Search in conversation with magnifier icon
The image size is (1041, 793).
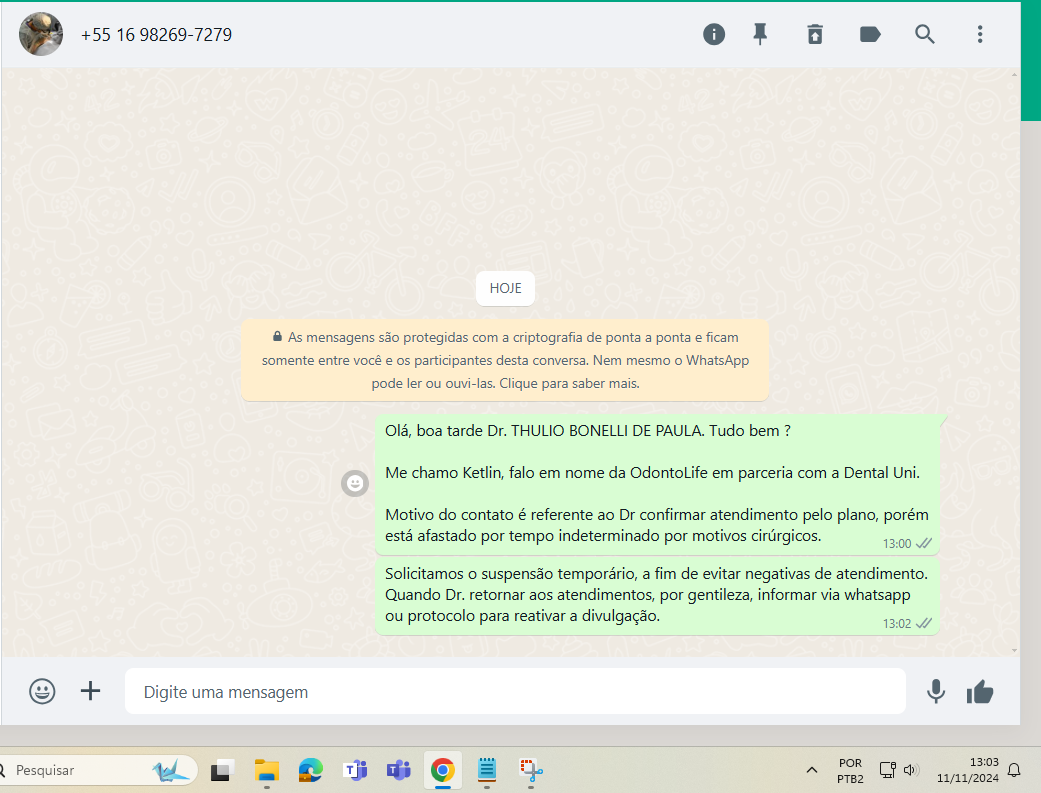[x=924, y=34]
